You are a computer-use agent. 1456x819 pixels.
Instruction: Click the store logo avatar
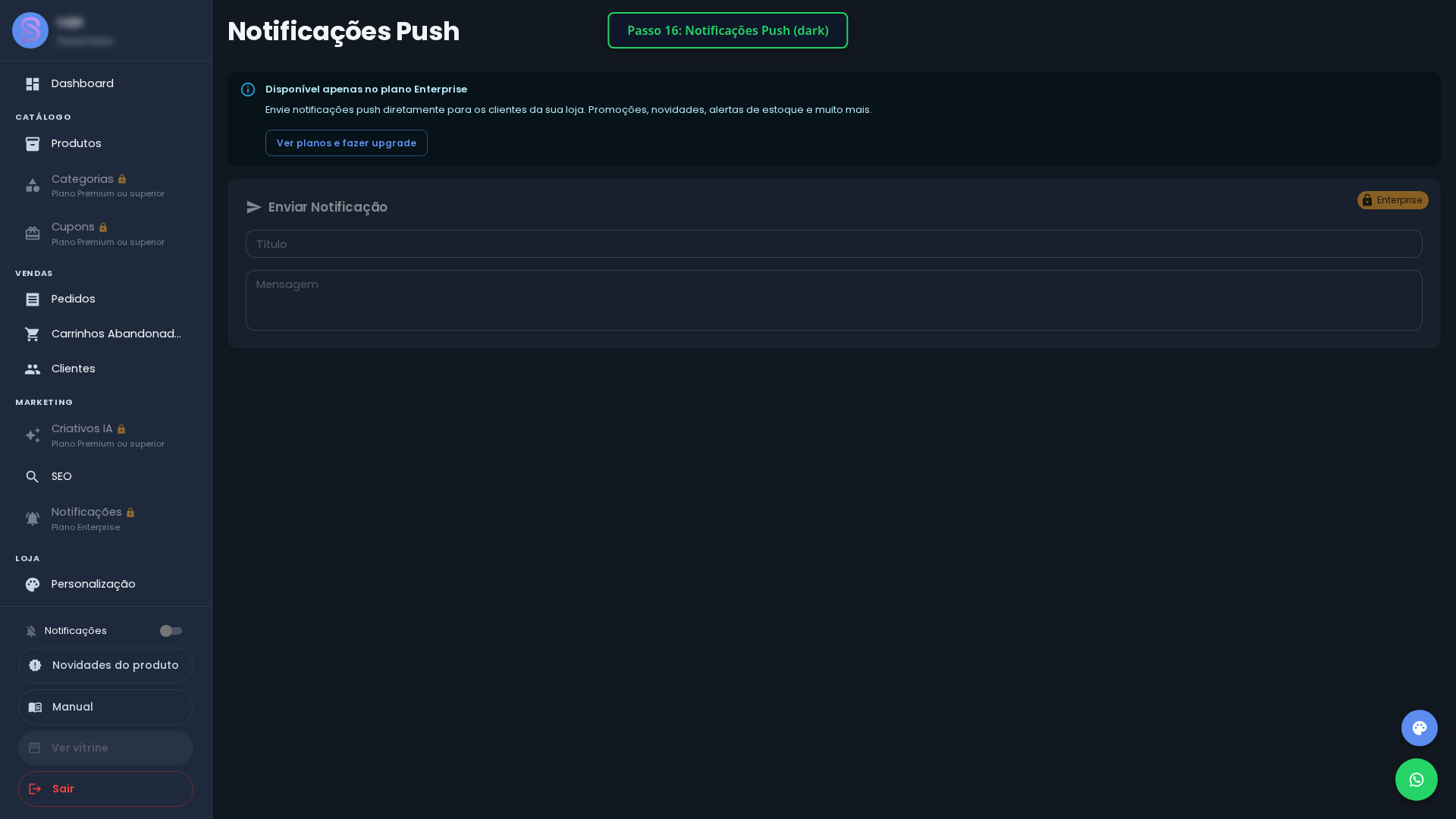pos(30,30)
